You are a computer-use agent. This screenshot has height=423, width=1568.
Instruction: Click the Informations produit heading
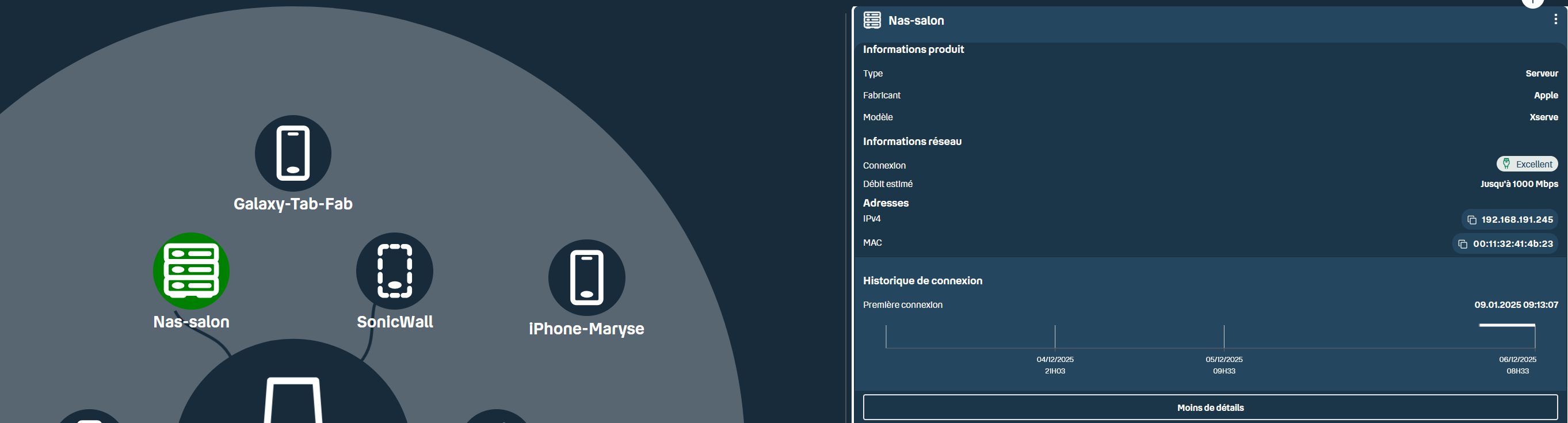[913, 49]
